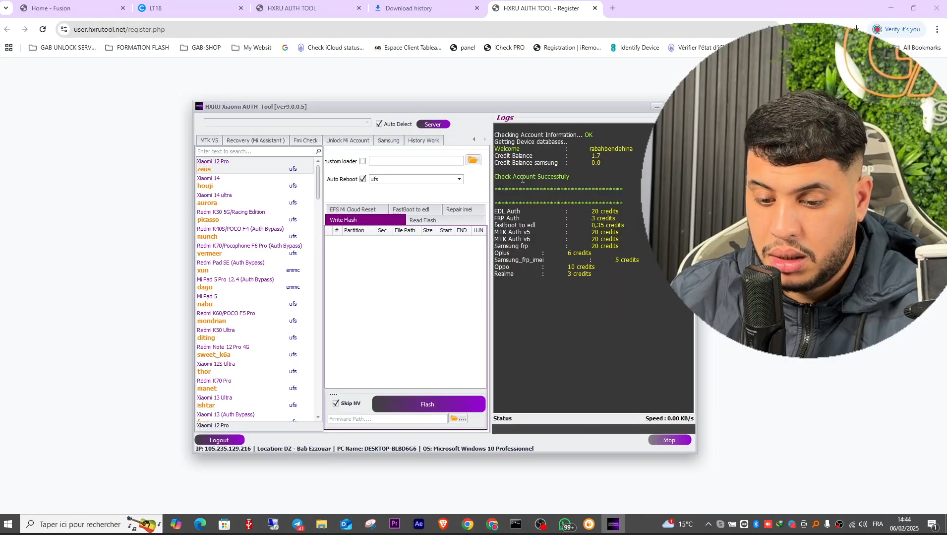Image resolution: width=947 pixels, height=535 pixels.
Task: Open the Windows Start menu
Action: (8, 524)
